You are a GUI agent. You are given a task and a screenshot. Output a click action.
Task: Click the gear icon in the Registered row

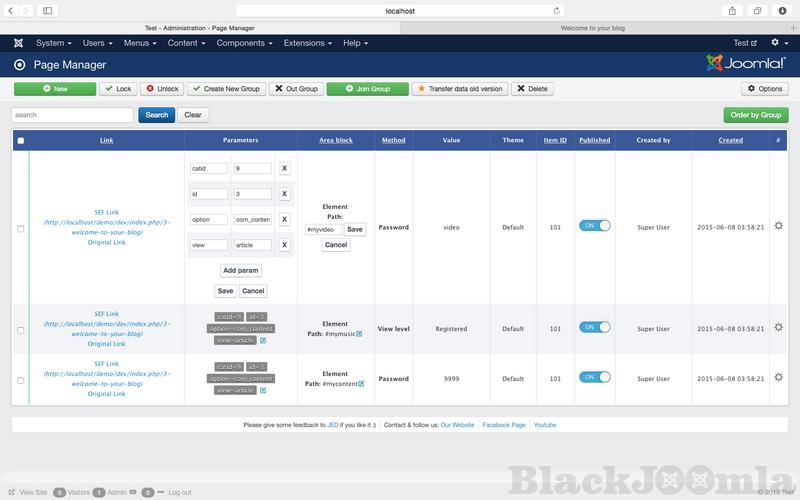(x=778, y=327)
